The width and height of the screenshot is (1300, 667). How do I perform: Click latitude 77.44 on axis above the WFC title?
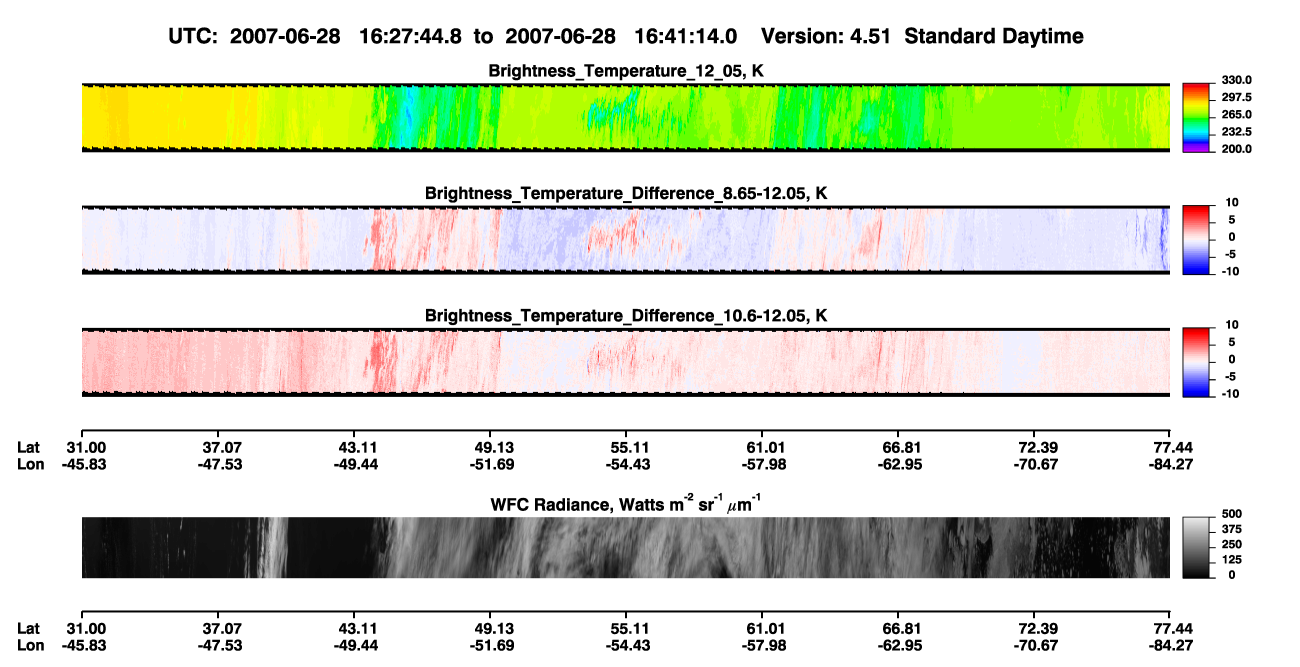[1175, 447]
